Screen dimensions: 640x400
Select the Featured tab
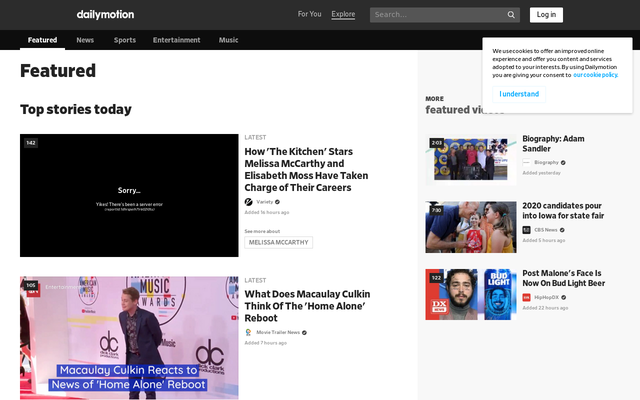[x=42, y=40]
